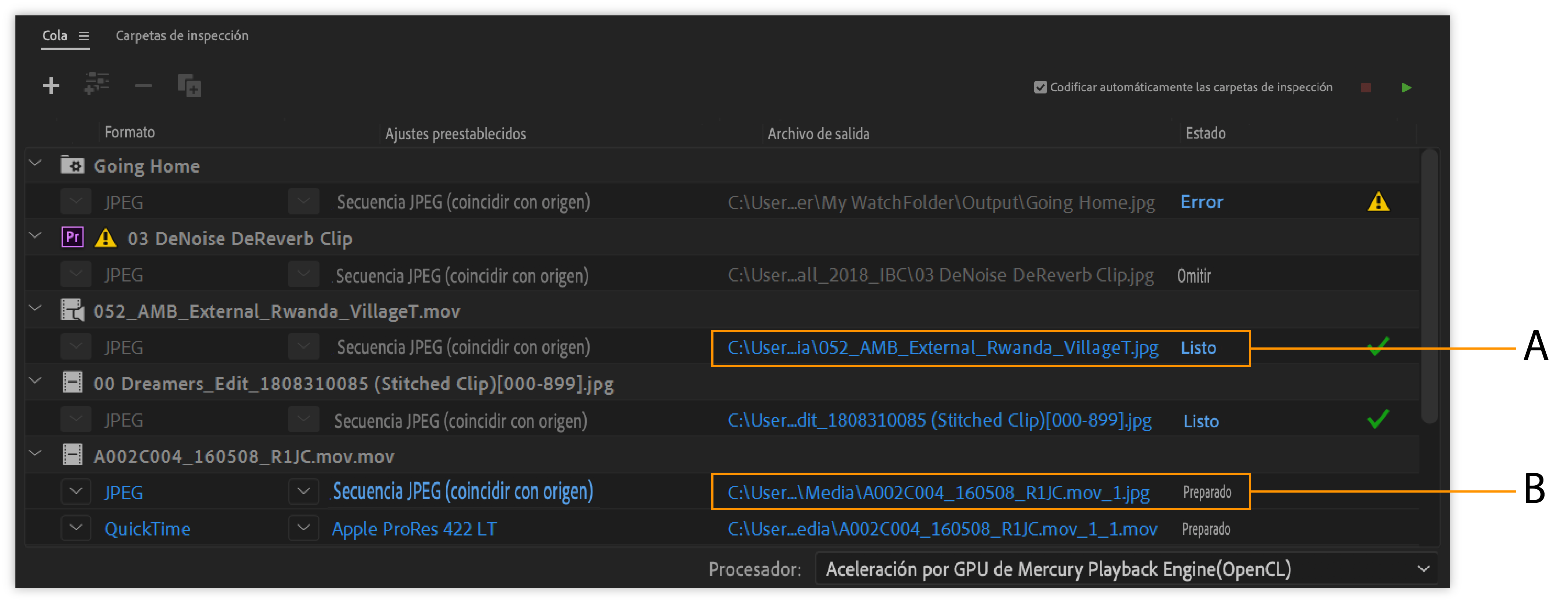
Task: Click the Premiere Pro icon beside DeNoise clip
Action: click(x=73, y=237)
